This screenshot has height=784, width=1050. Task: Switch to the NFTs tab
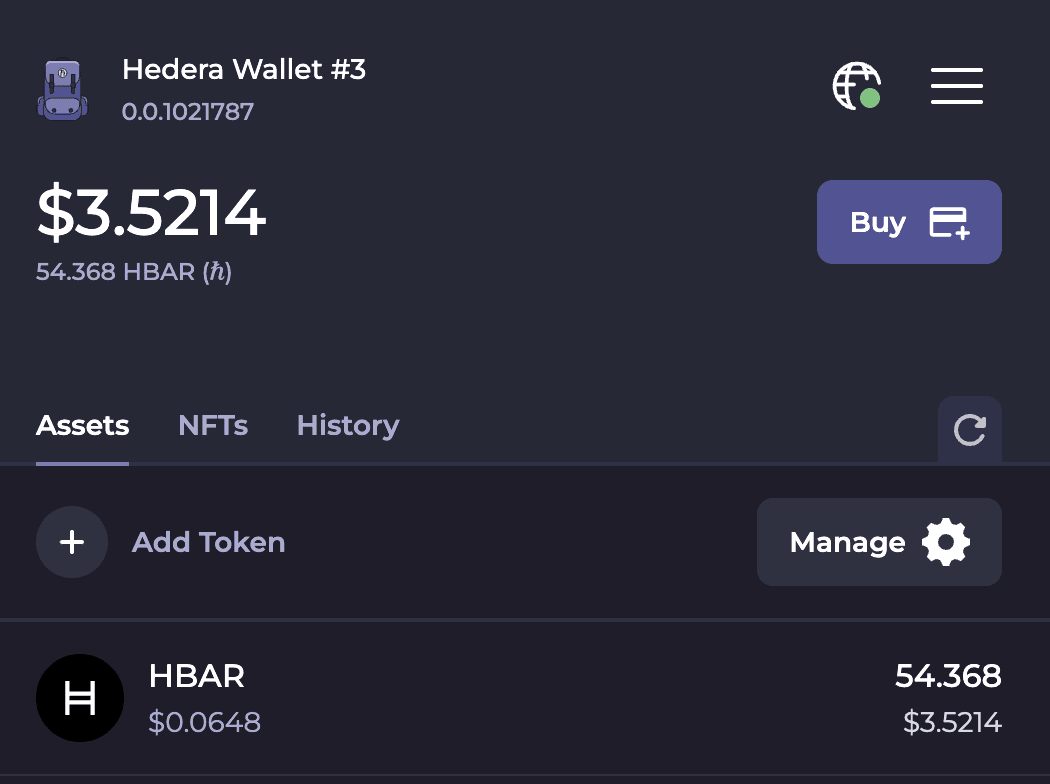tap(213, 426)
